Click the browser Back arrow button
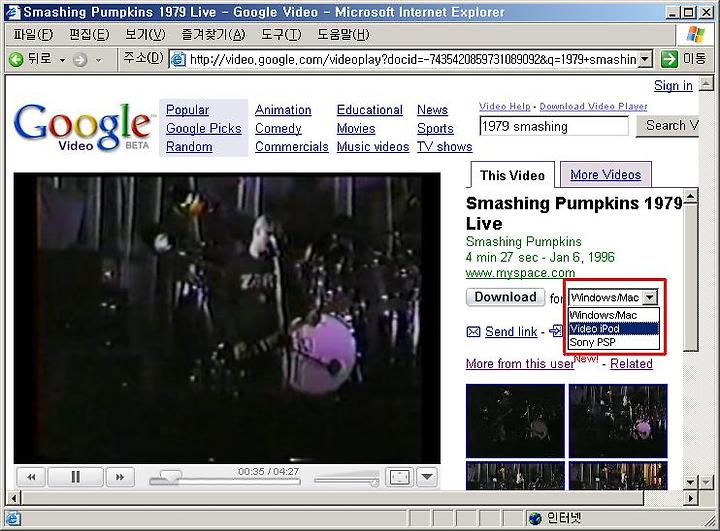The image size is (720, 531). [17, 60]
